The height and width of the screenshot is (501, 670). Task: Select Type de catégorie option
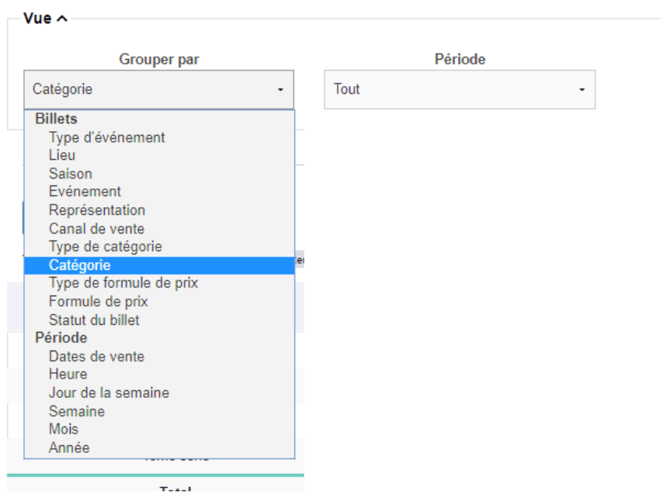[x=105, y=246]
